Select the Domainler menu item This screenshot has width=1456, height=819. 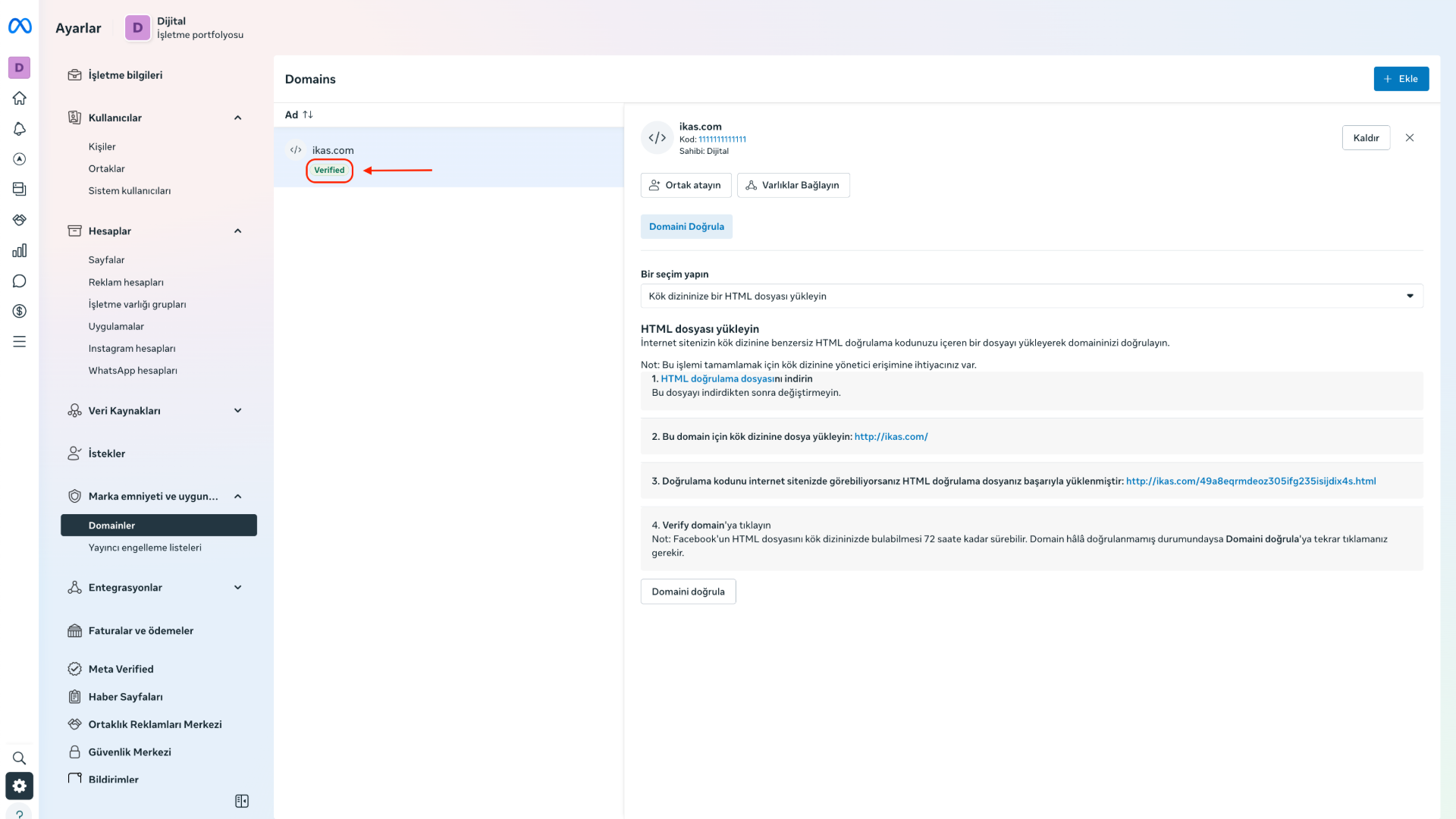point(158,525)
